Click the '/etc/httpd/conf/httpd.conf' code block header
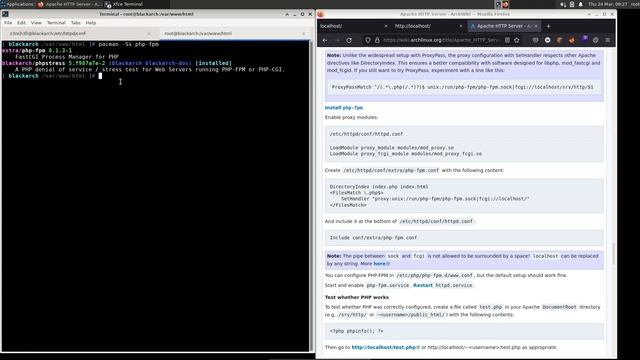 pyautogui.click(x=366, y=134)
